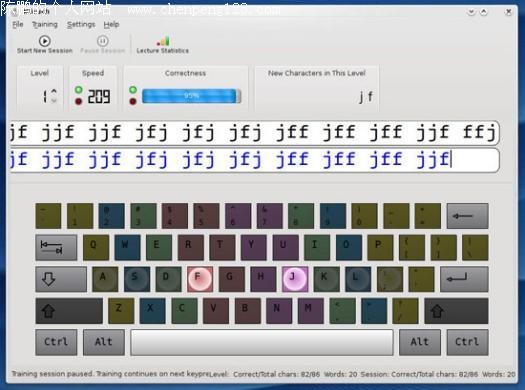Click the Backspace key on virtual keyboard

tap(467, 216)
